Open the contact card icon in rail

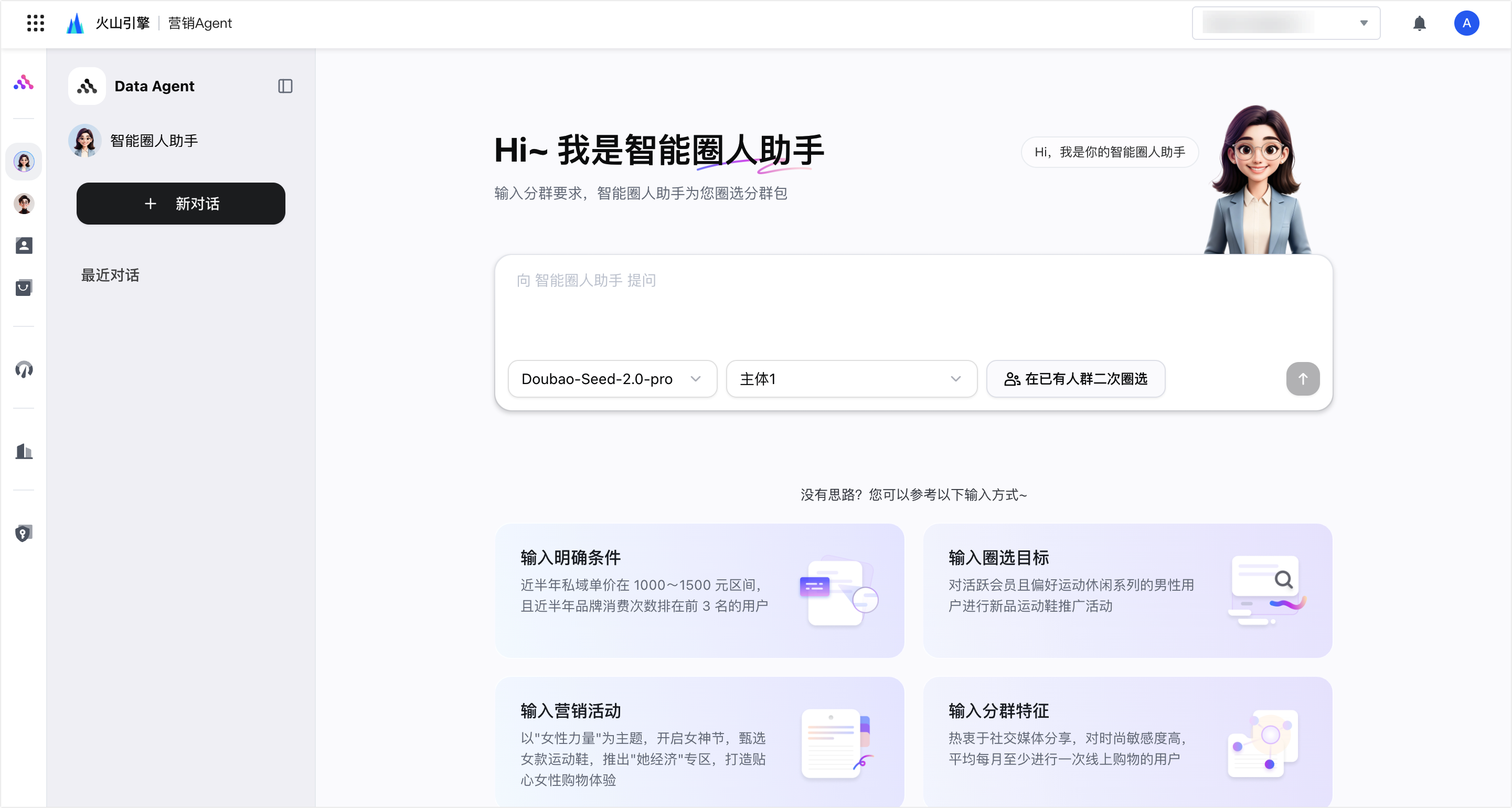tap(24, 246)
